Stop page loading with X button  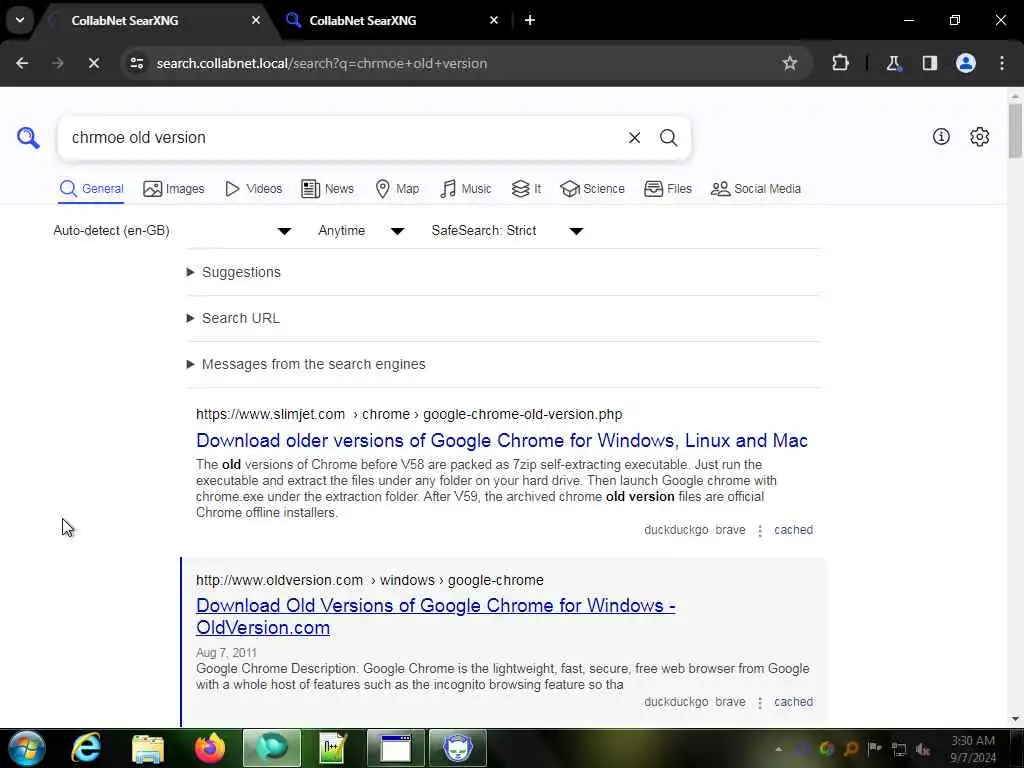click(x=93, y=63)
